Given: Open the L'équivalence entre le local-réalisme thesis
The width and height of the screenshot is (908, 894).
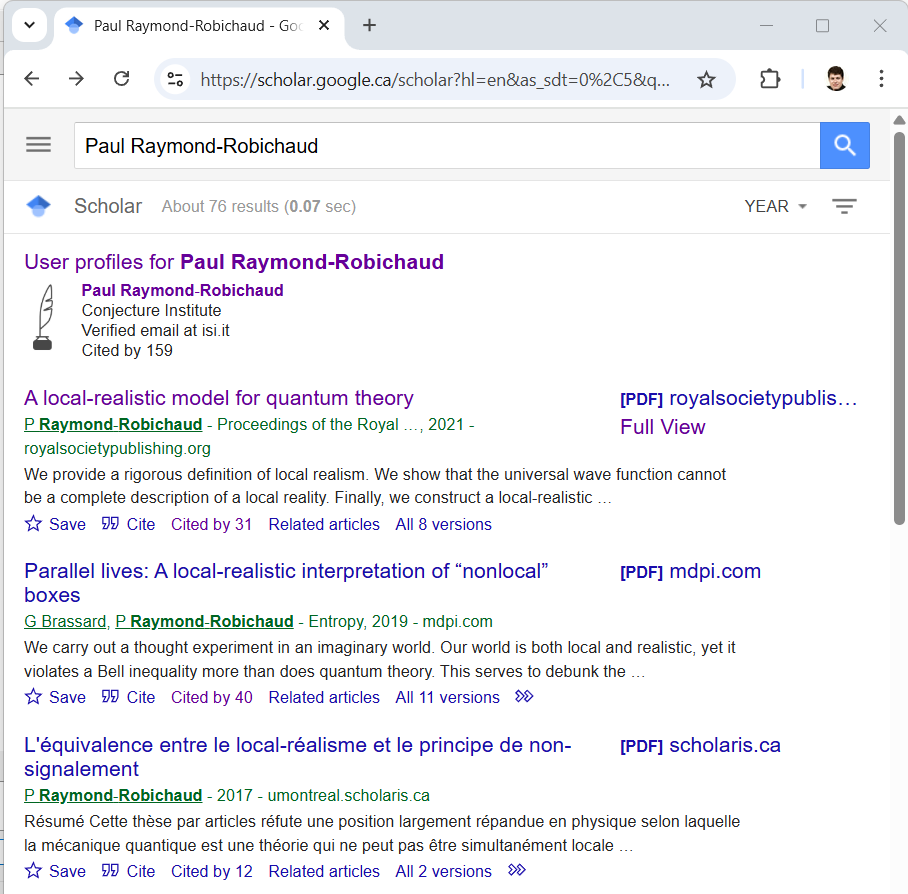Looking at the screenshot, I should tap(298, 757).
